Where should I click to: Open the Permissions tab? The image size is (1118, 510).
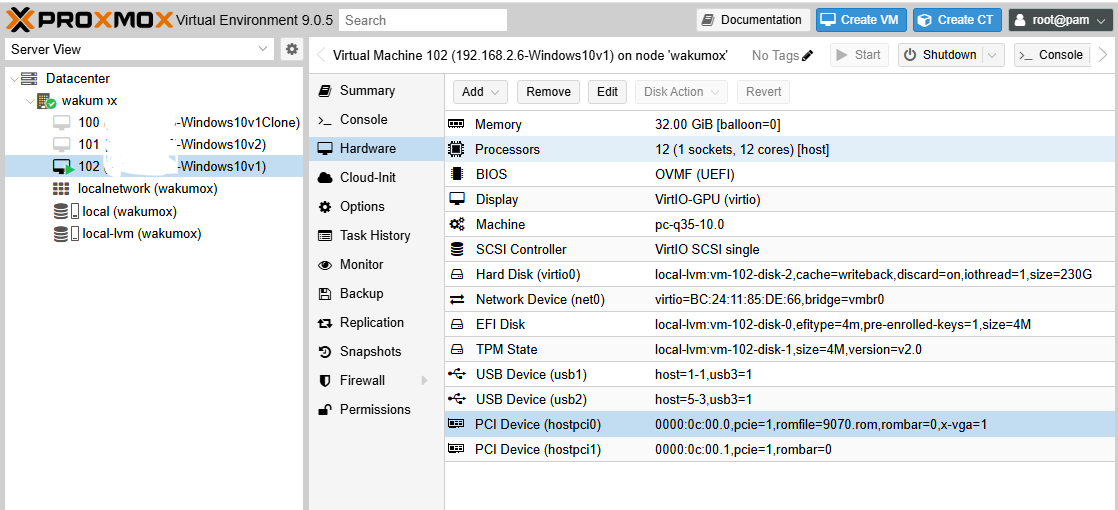tap(376, 409)
